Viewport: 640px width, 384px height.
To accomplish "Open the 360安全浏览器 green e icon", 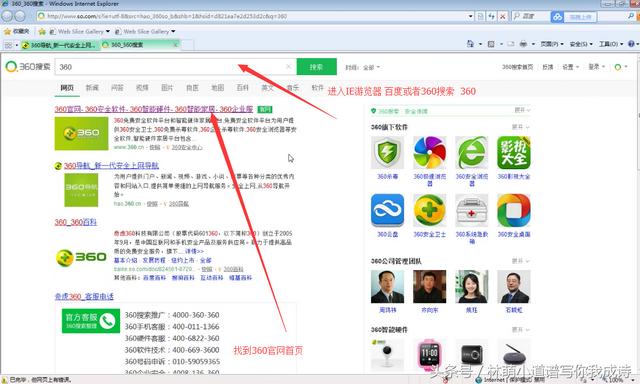I will pos(471,153).
